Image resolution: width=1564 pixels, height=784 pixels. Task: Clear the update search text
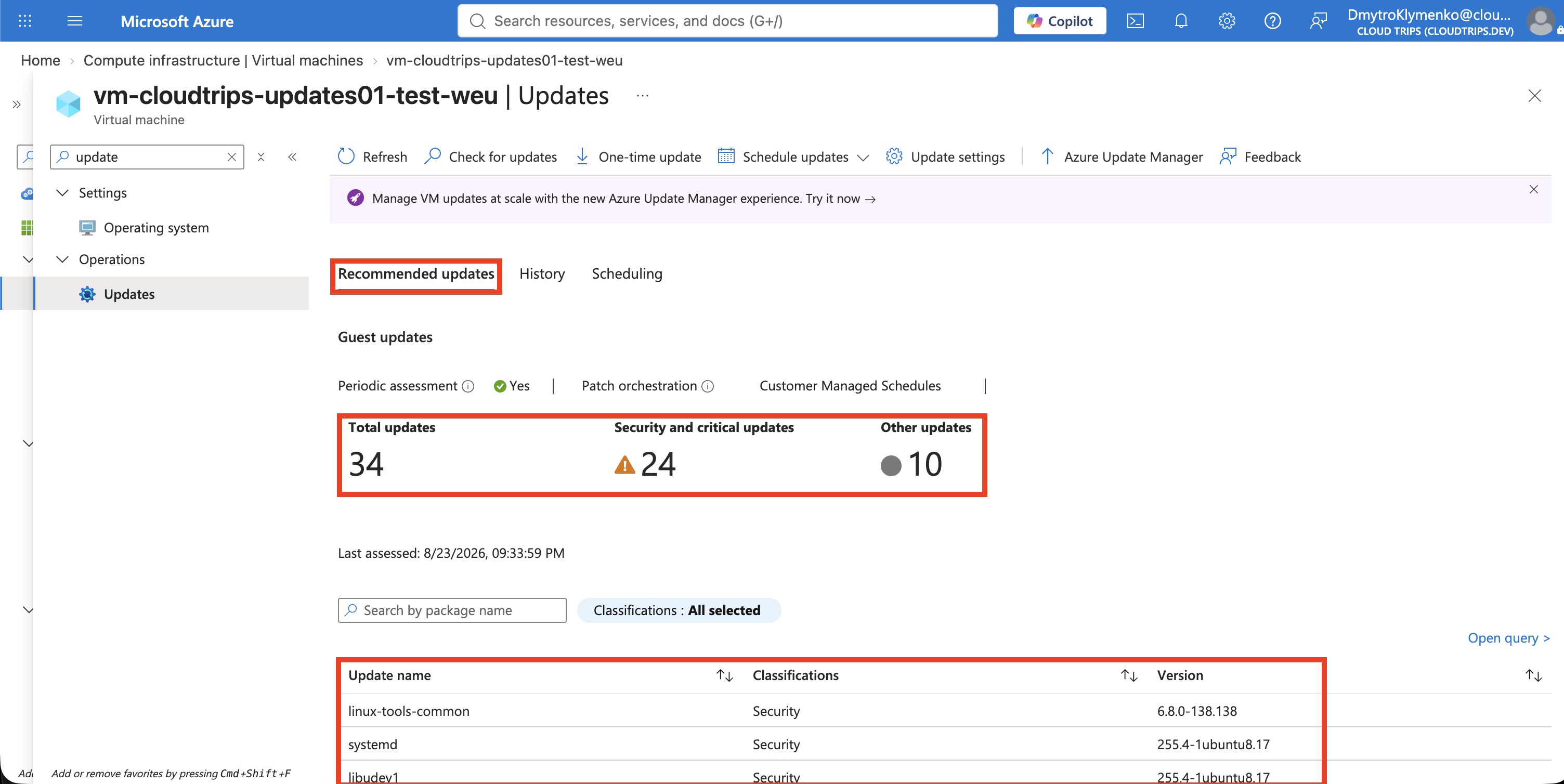231,156
